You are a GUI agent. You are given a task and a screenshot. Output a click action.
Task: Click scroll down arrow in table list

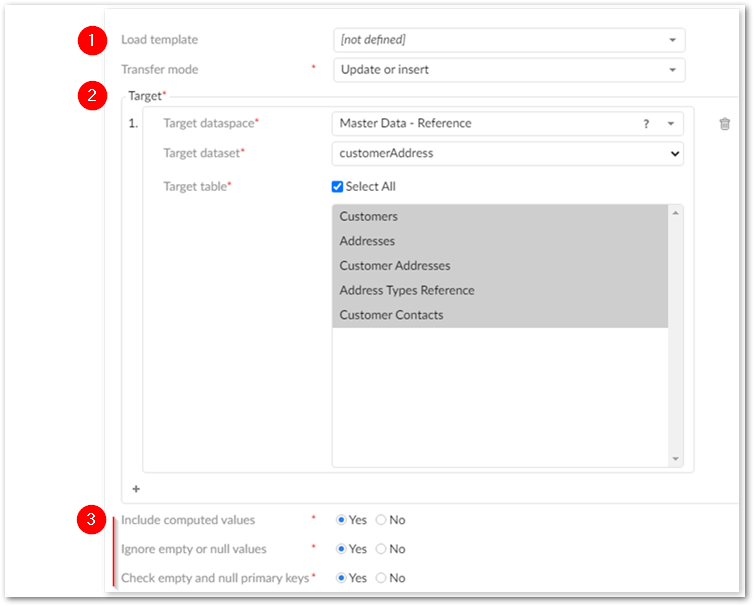(676, 459)
